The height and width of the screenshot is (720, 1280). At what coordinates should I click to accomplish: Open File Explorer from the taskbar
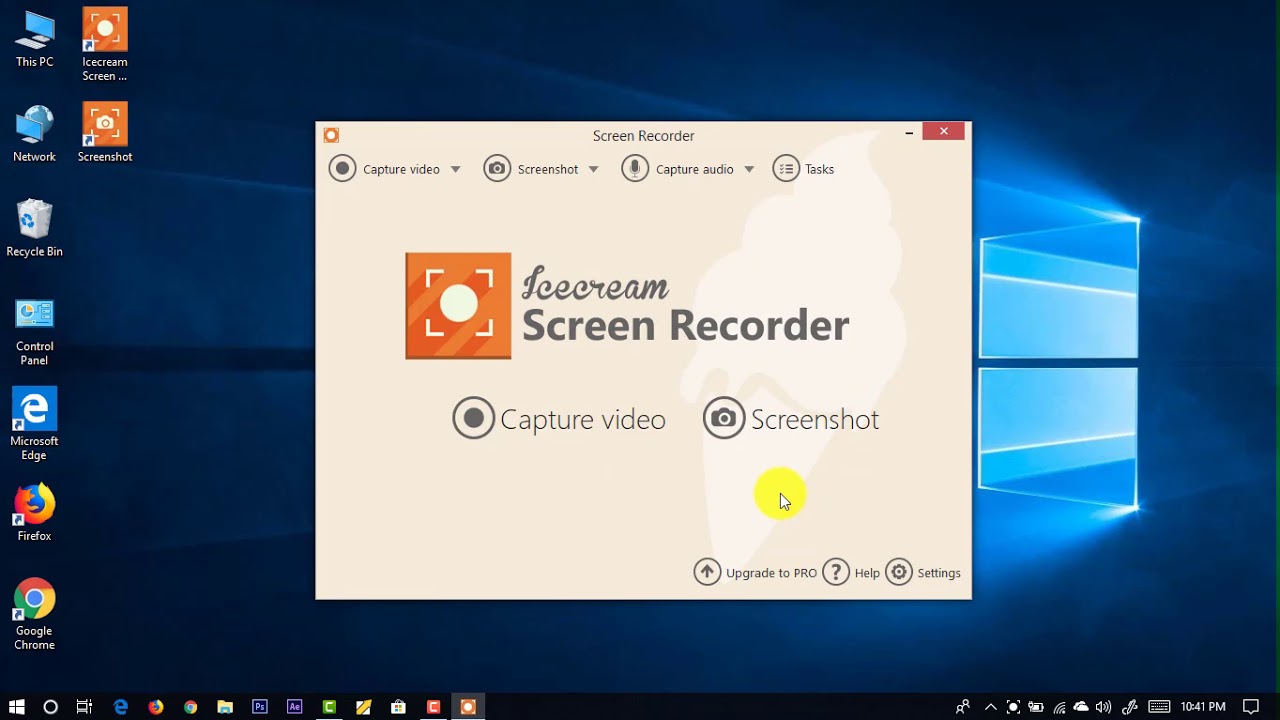point(225,706)
